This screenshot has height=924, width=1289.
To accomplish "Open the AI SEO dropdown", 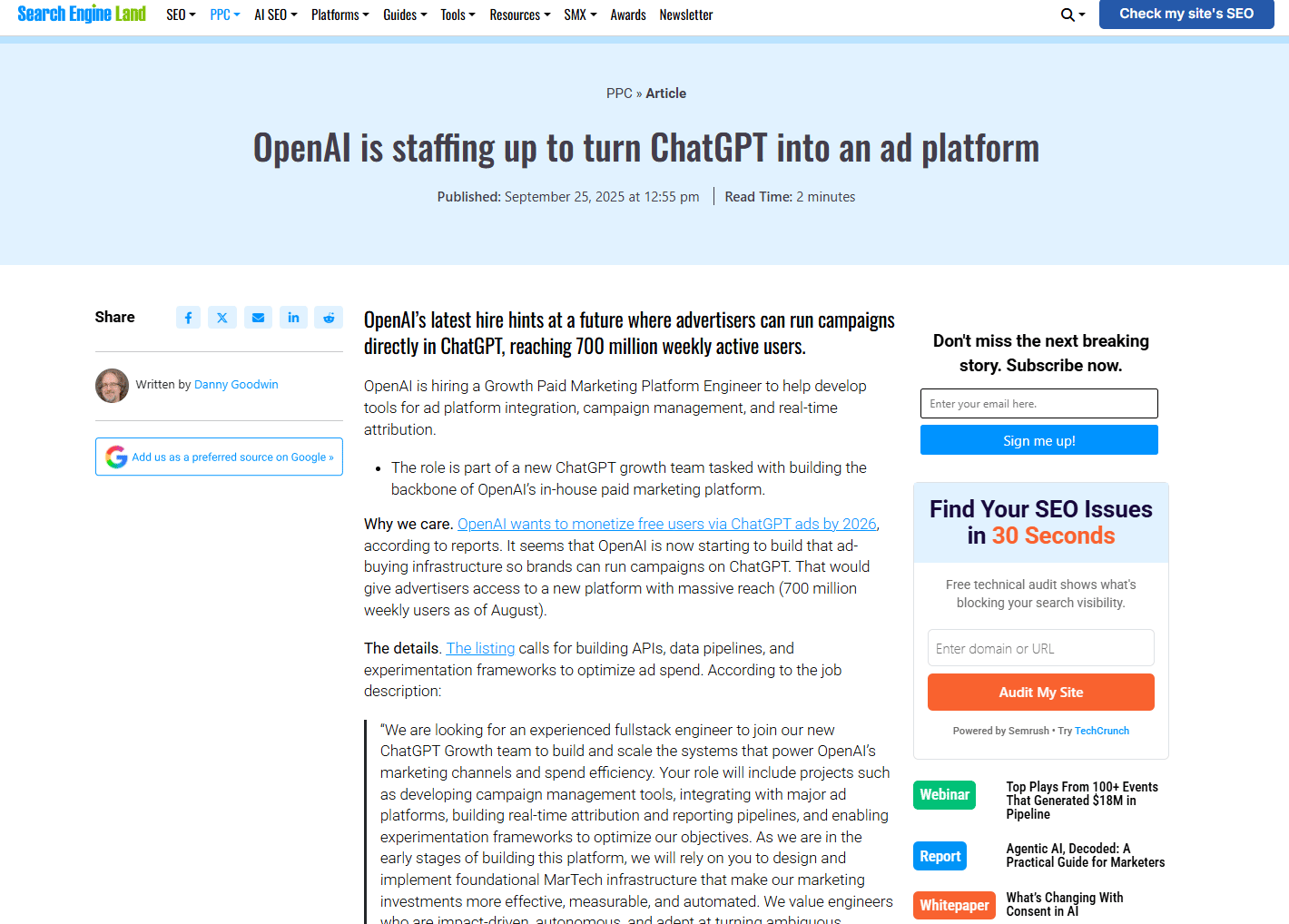I will point(276,15).
